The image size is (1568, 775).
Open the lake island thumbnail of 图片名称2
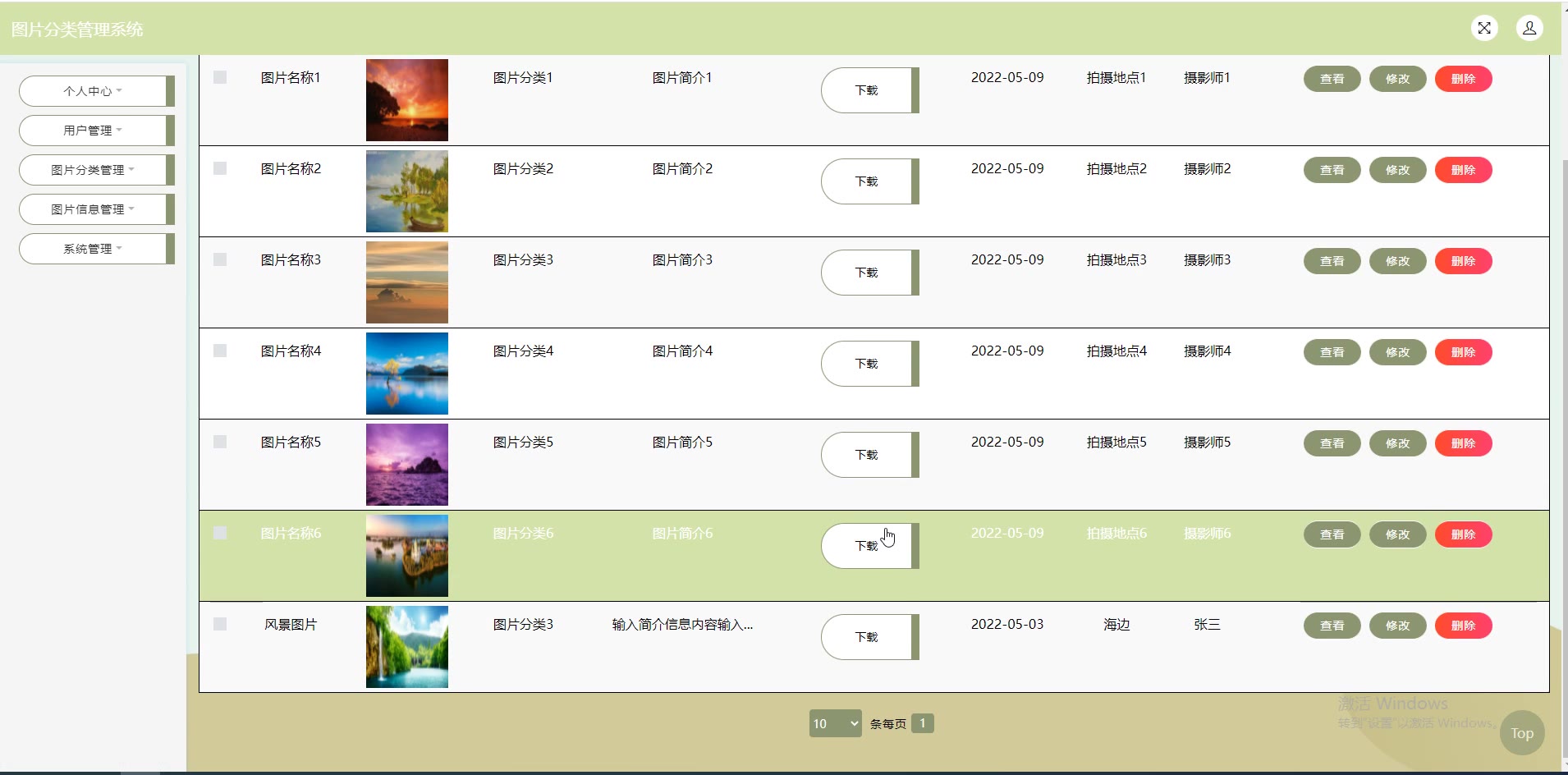[407, 191]
